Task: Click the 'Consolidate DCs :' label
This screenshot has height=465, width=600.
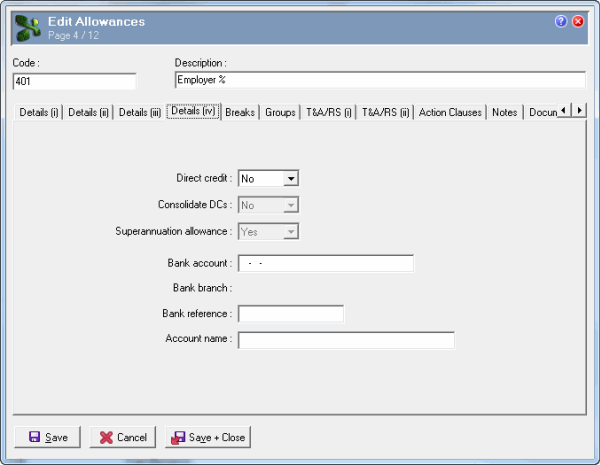Action: 195,204
